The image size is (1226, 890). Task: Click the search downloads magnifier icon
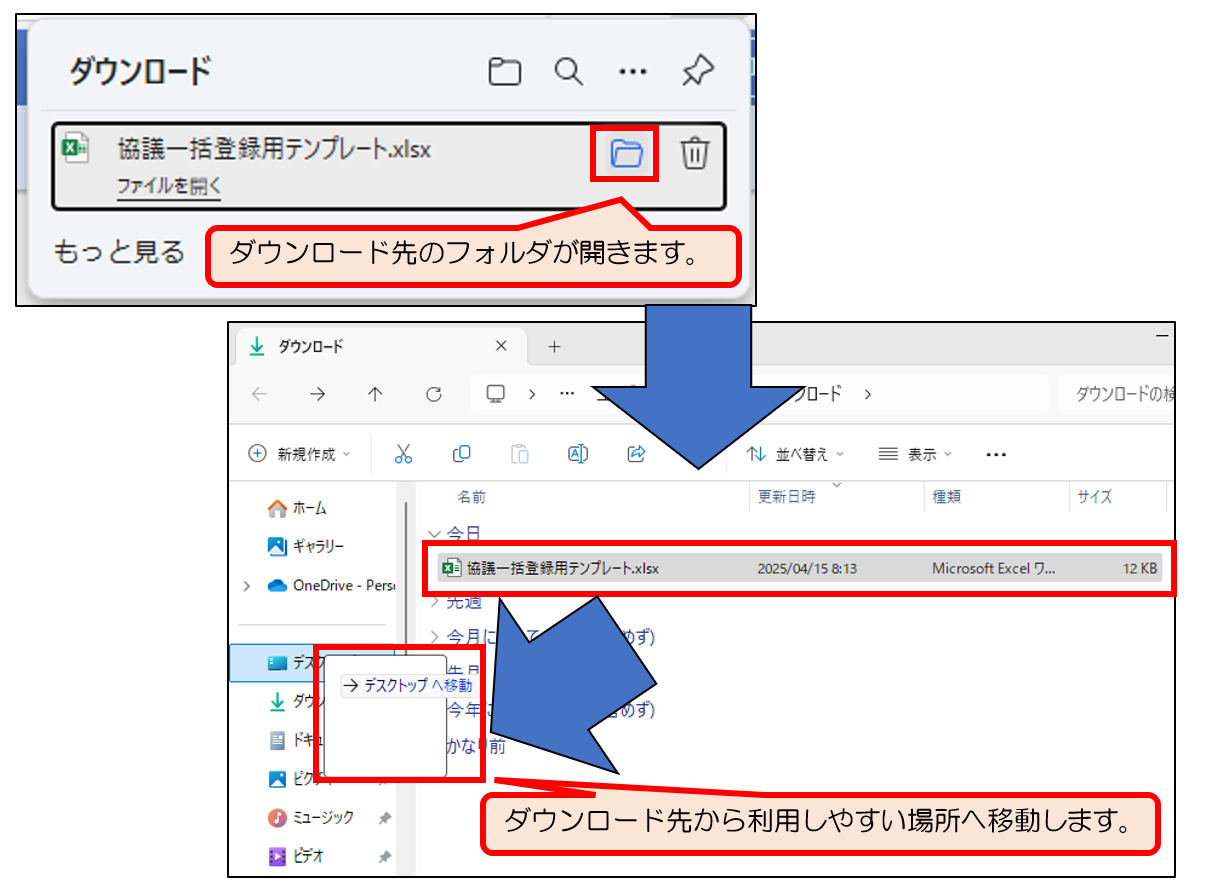coord(569,72)
